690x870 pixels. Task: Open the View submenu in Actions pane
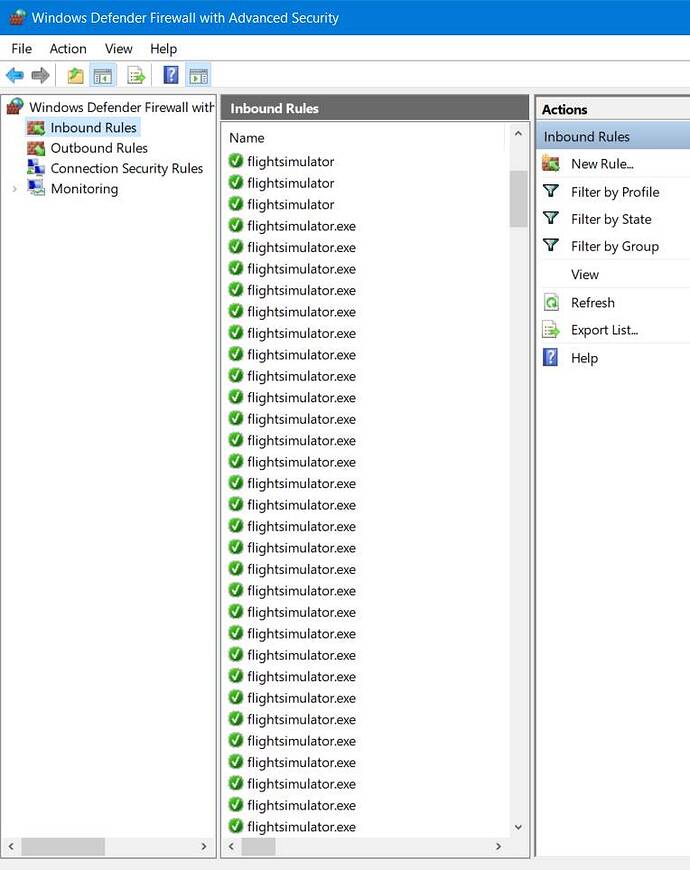585,275
